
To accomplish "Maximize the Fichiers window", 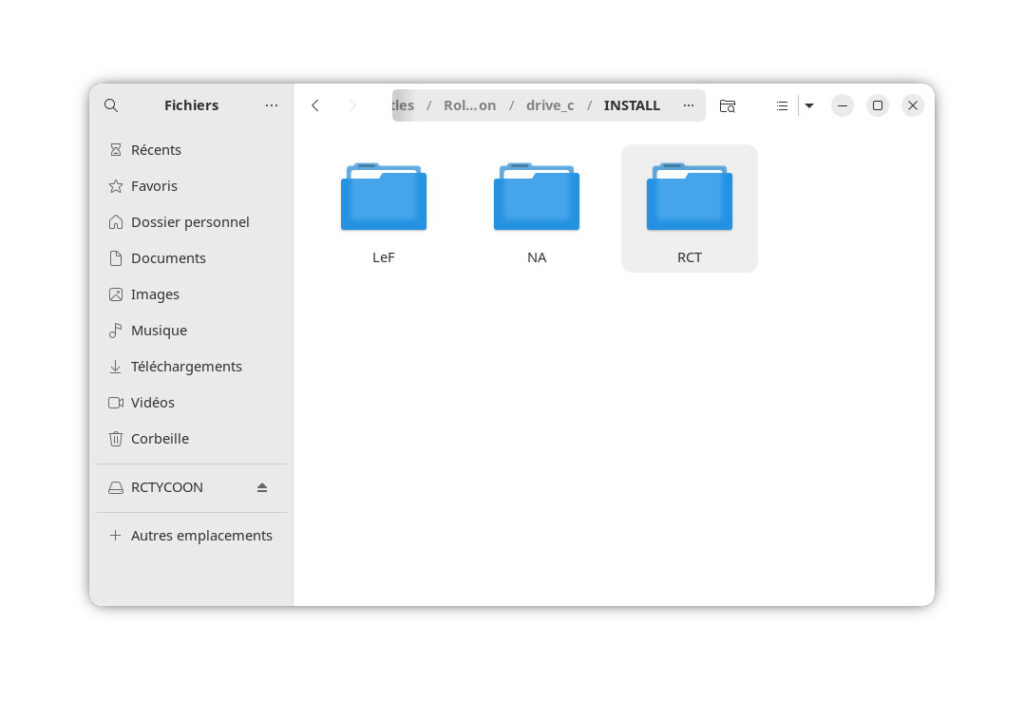I will (877, 105).
